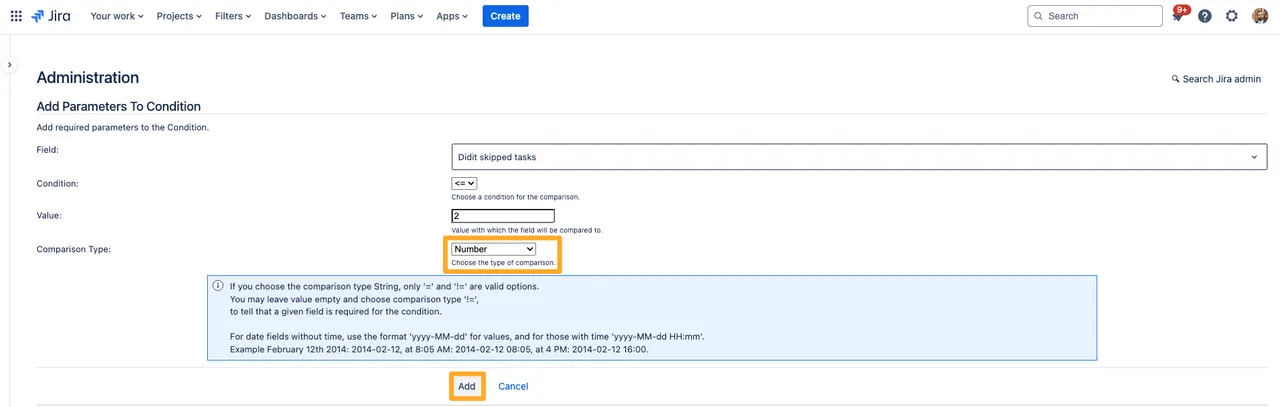This screenshot has width=1280, height=407.
Task: Click the info icon in the blue notice
Action: click(218, 286)
